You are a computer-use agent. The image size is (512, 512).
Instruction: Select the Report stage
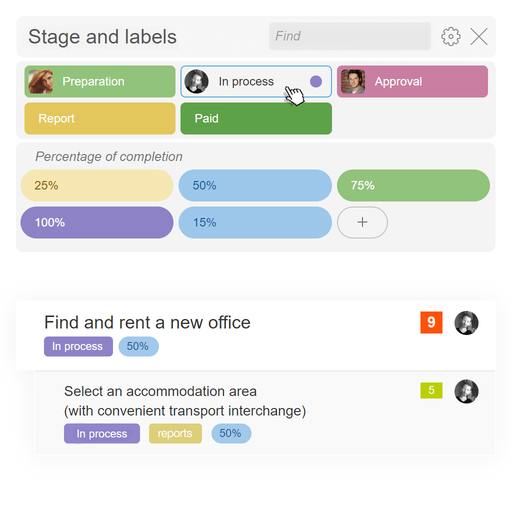pos(100,118)
